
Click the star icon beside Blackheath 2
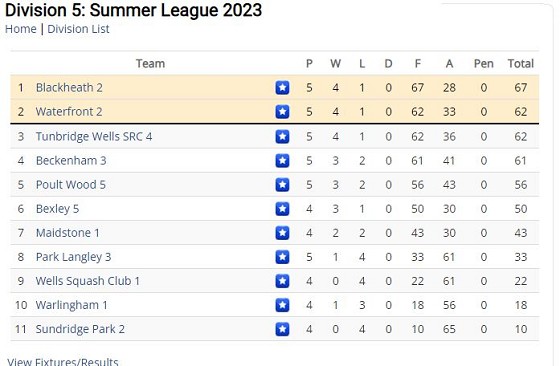tap(282, 87)
